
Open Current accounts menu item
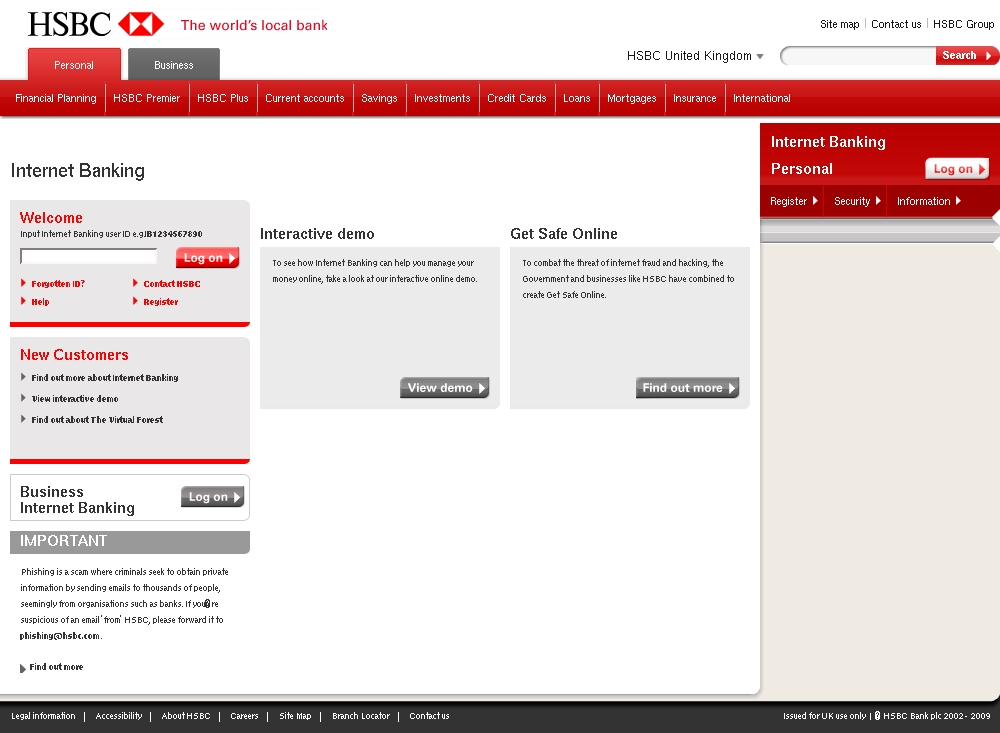click(x=305, y=98)
